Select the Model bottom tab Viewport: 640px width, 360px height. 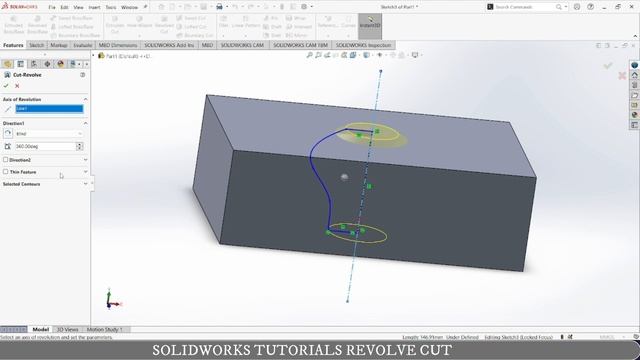[40, 329]
